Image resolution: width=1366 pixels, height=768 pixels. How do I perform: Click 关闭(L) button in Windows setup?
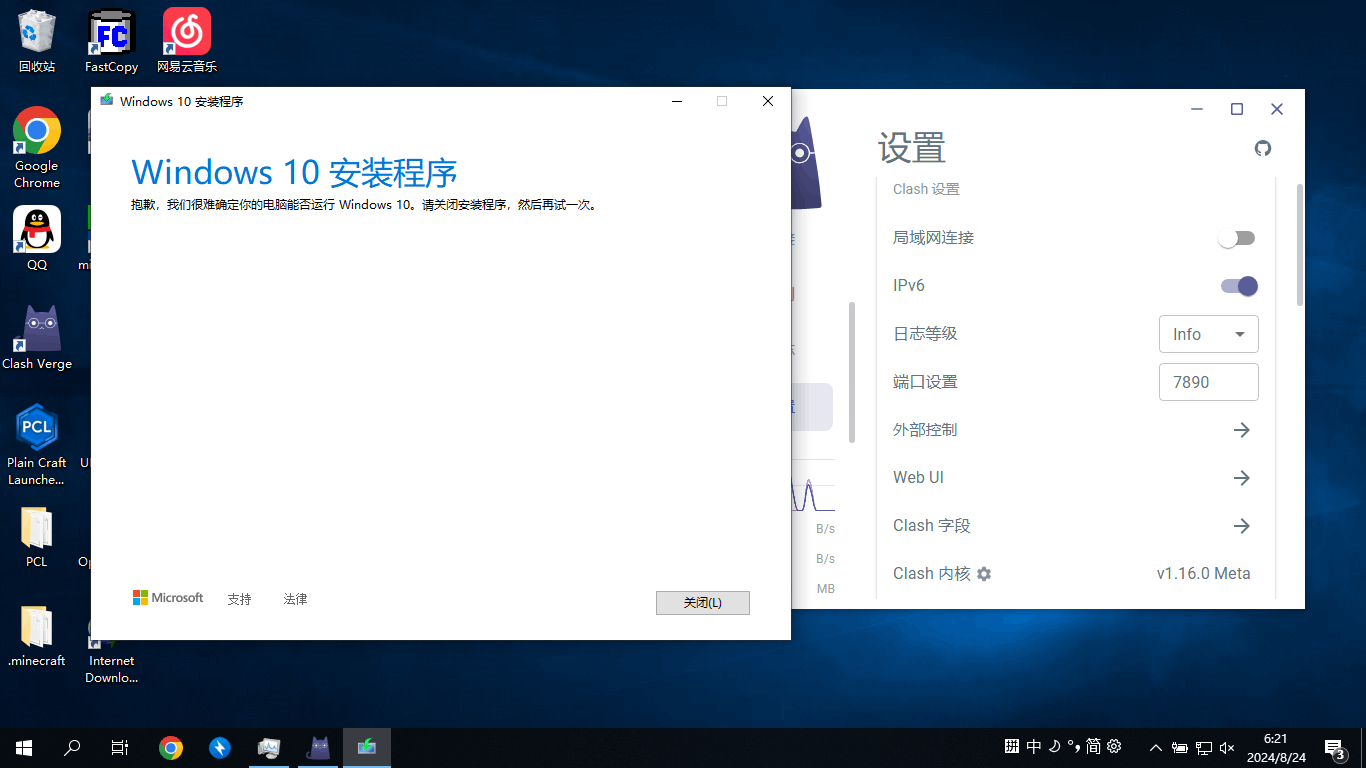coord(703,603)
